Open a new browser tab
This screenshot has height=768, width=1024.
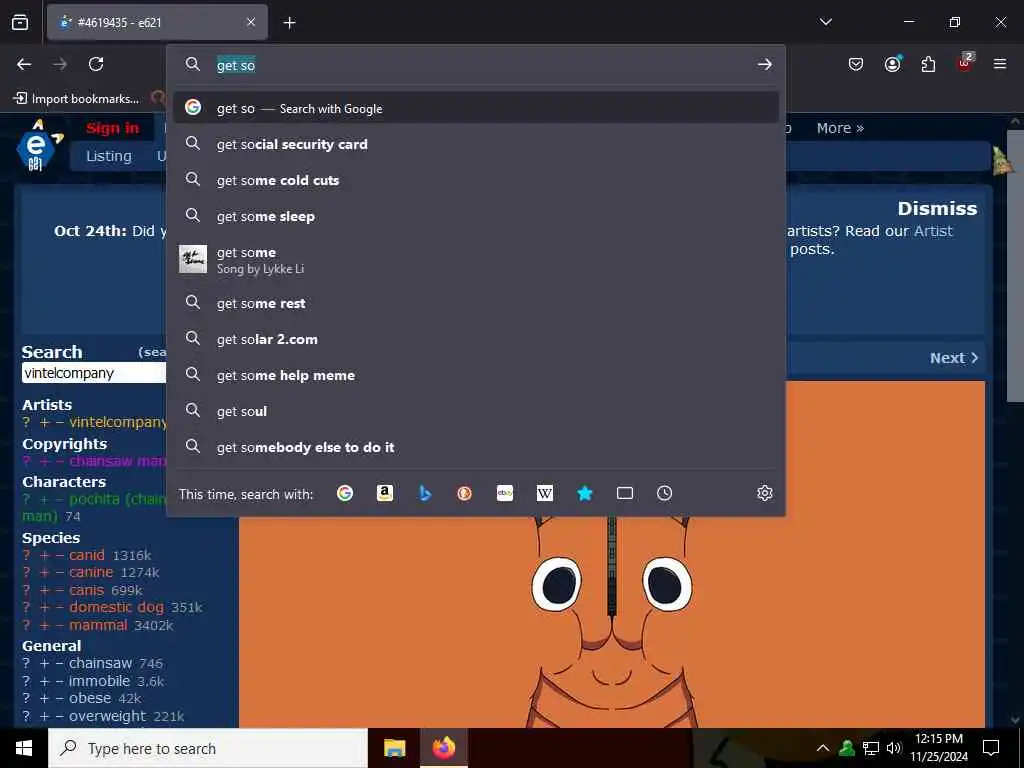coord(289,23)
